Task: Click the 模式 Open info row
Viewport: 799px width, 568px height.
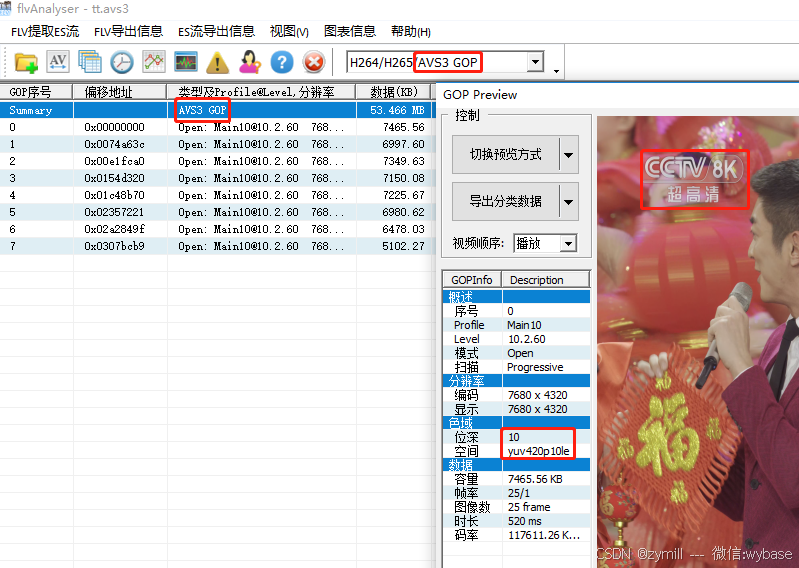Action: click(517, 353)
